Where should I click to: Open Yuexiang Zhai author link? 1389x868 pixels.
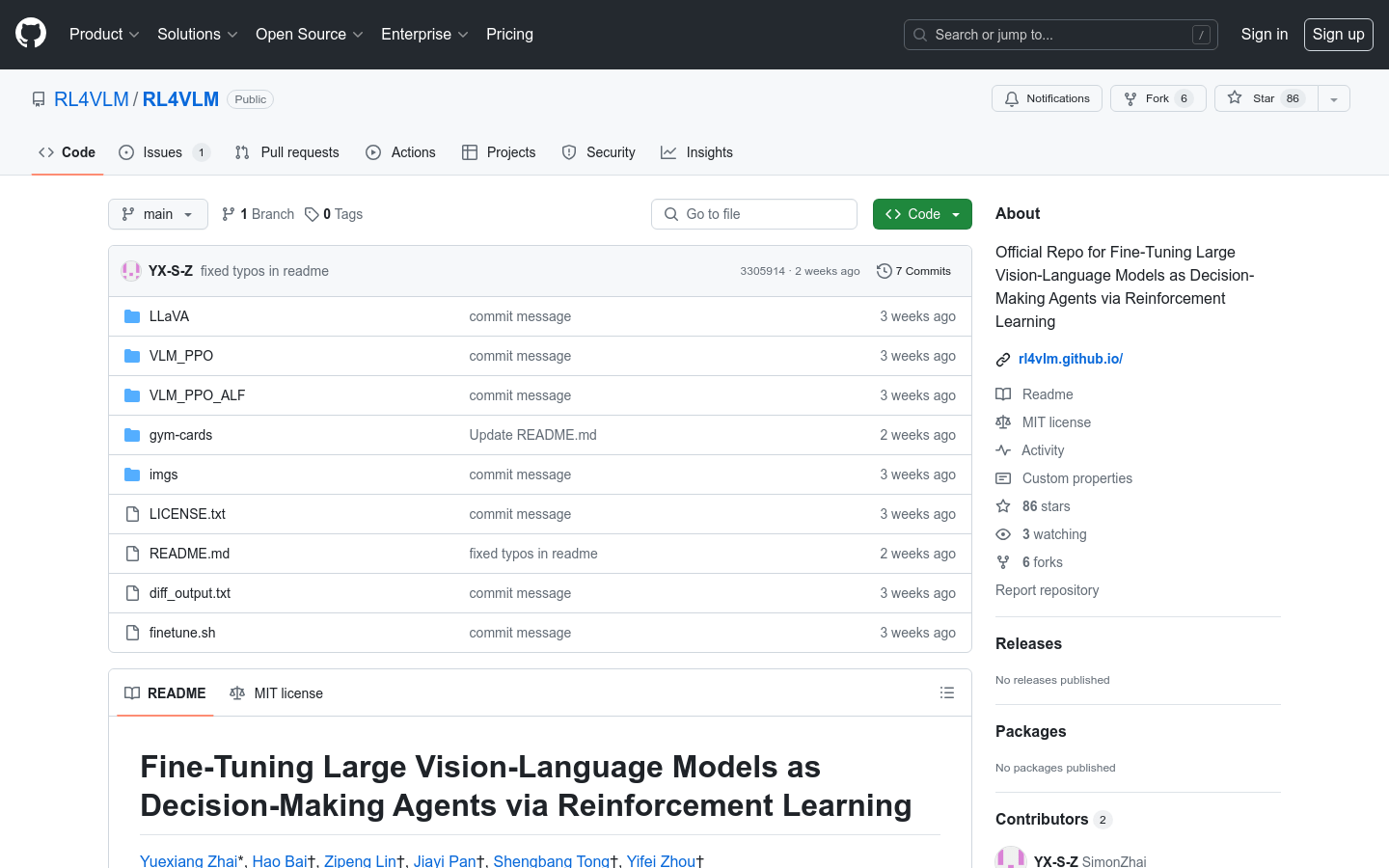pos(188,860)
